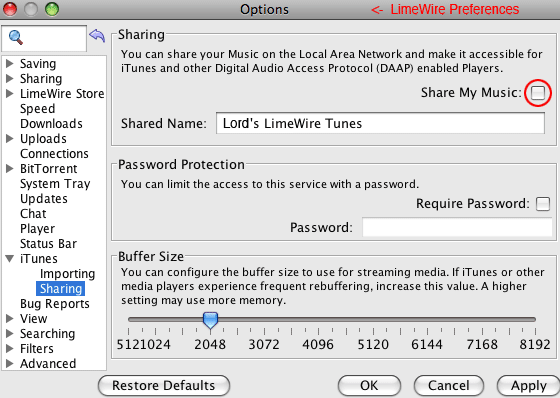Click the Shared Name text field
Image resolution: width=560 pixels, height=398 pixels.
pyautogui.click(x=380, y=123)
